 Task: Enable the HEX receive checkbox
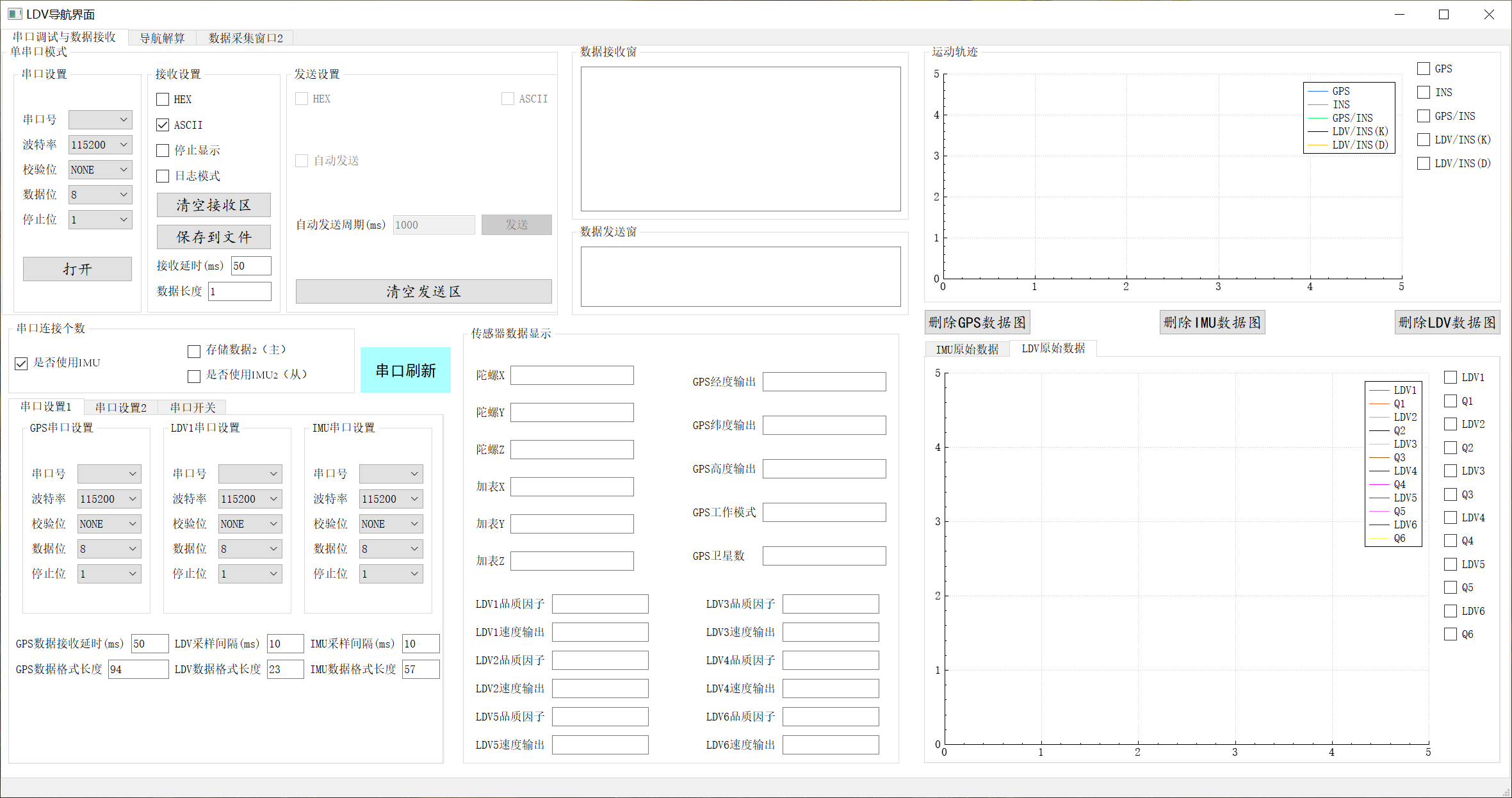click(163, 99)
